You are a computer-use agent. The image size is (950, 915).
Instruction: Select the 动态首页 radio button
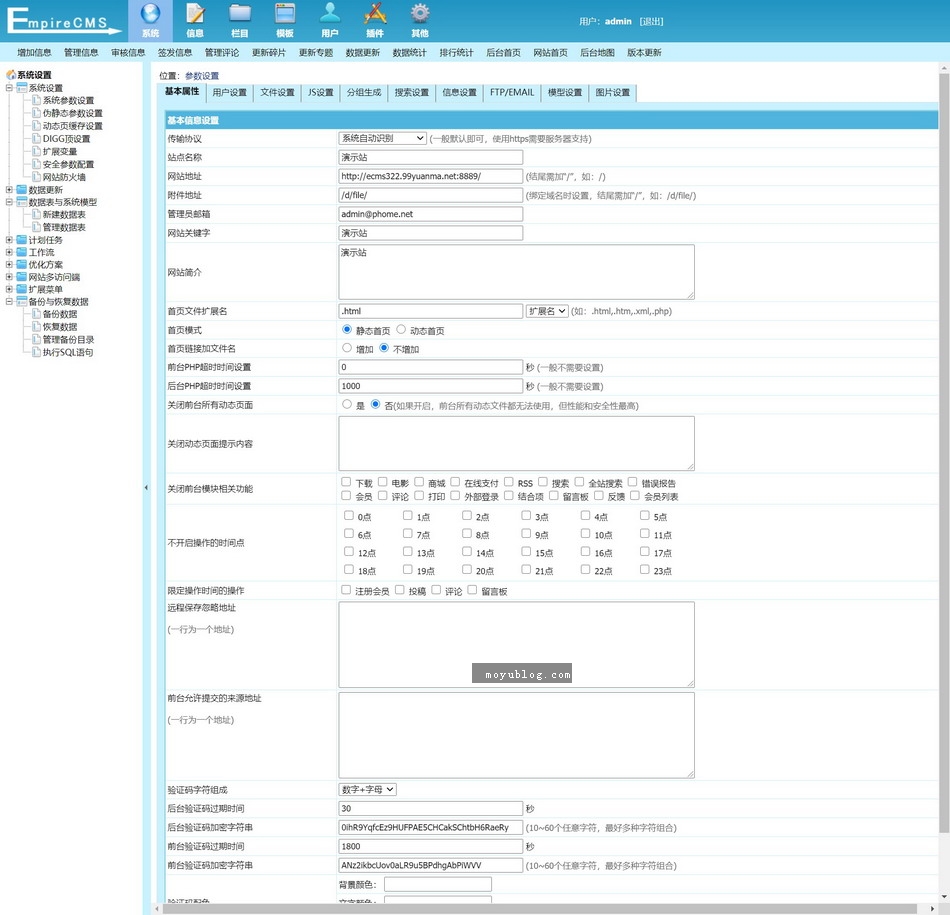pyautogui.click(x=401, y=329)
